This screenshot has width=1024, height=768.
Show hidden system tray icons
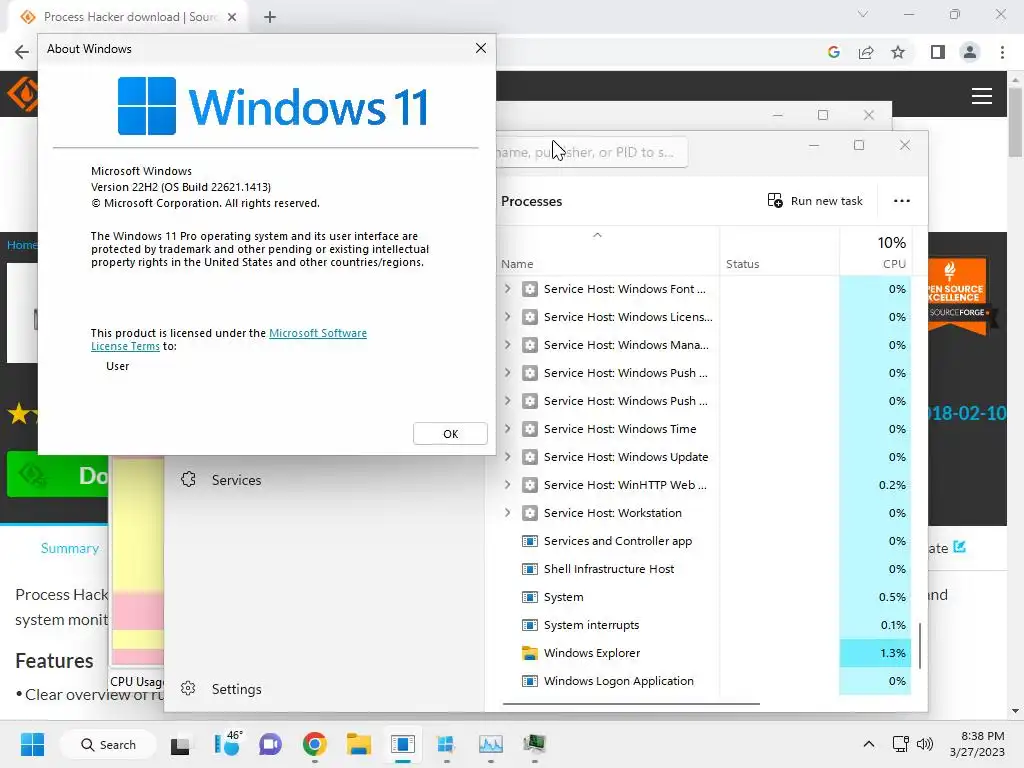coord(869,744)
